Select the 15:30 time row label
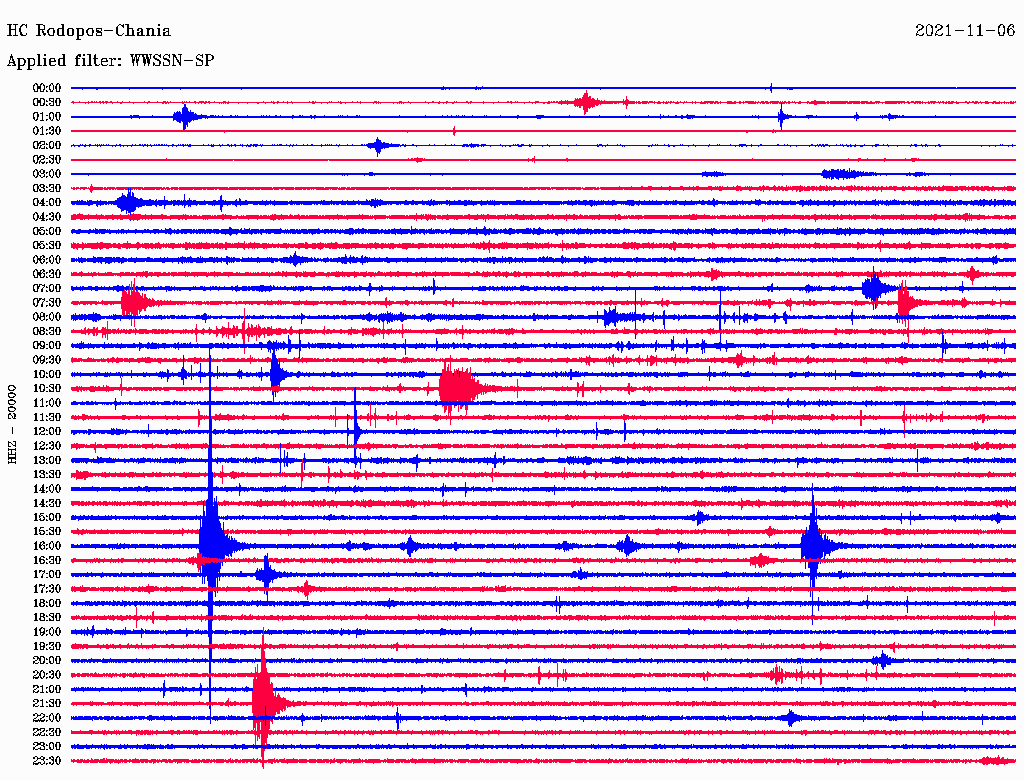Viewport: 1024px width, 780px height. [x=47, y=532]
